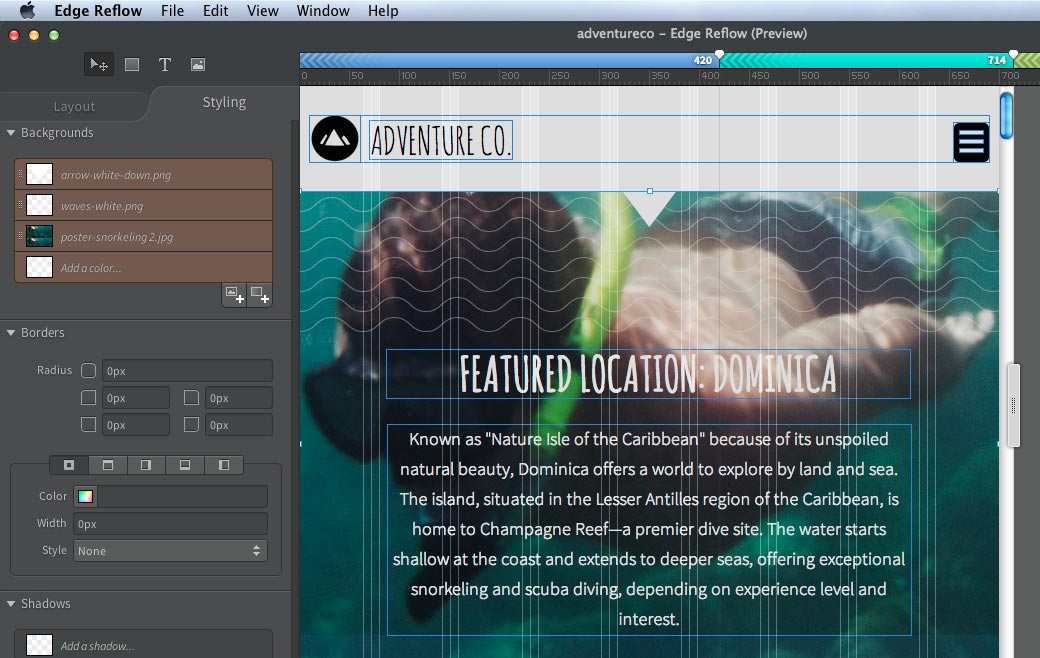Toggle bottom-right radius checkbox

point(191,424)
